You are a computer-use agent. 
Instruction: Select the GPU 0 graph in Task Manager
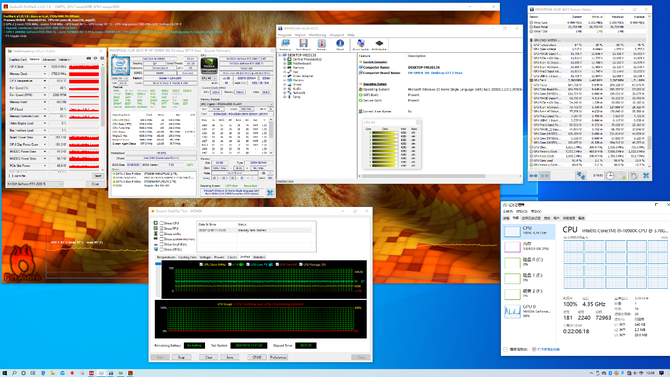512,311
